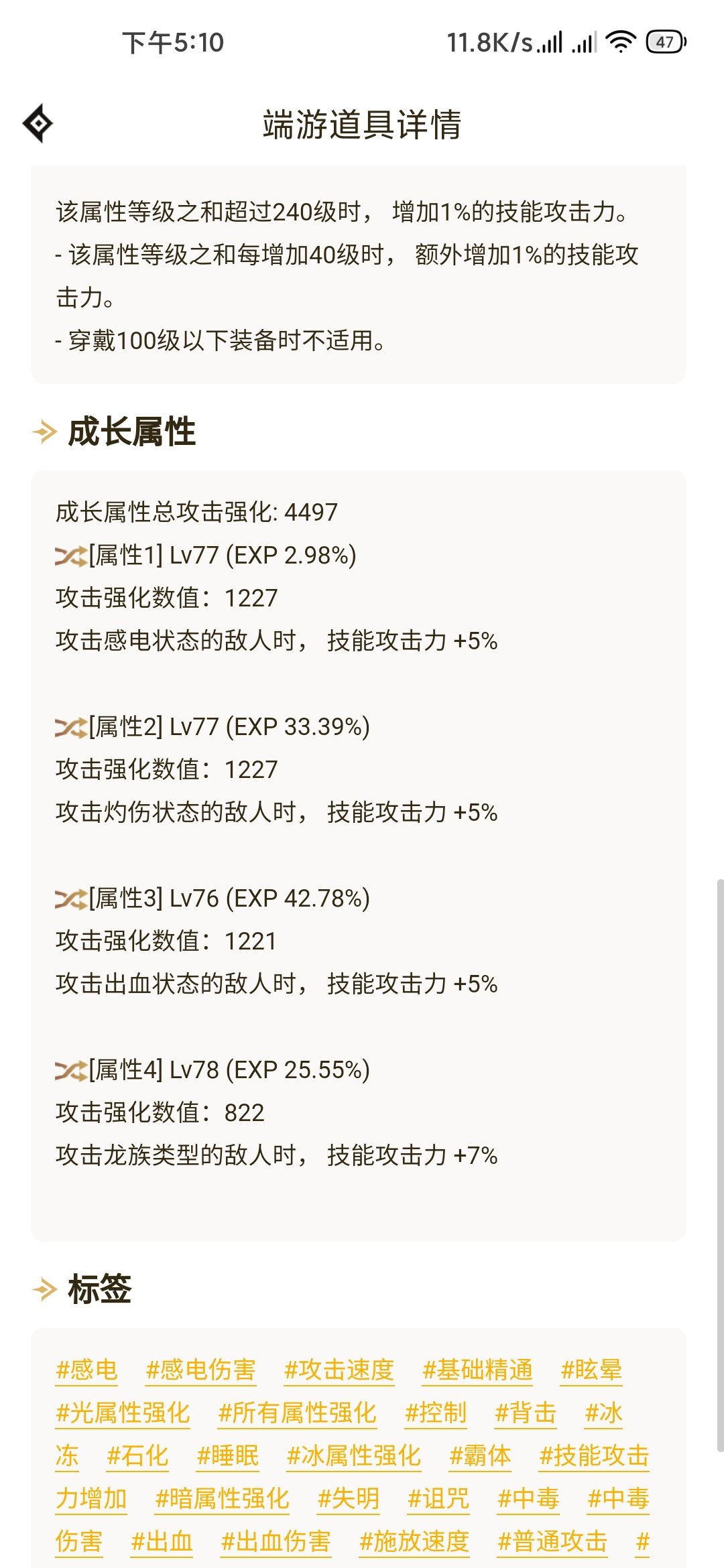Tap the Wi-Fi status icon
Image resolution: width=724 pixels, height=1568 pixels.
pyautogui.click(x=620, y=42)
